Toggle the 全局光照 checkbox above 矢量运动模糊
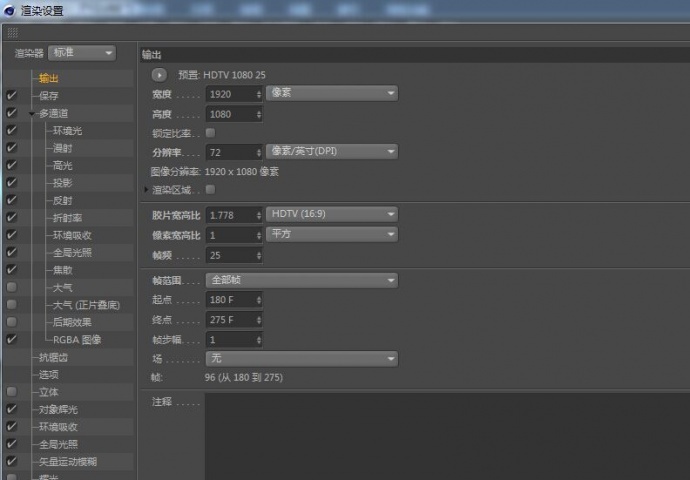The image size is (690, 480). point(11,444)
